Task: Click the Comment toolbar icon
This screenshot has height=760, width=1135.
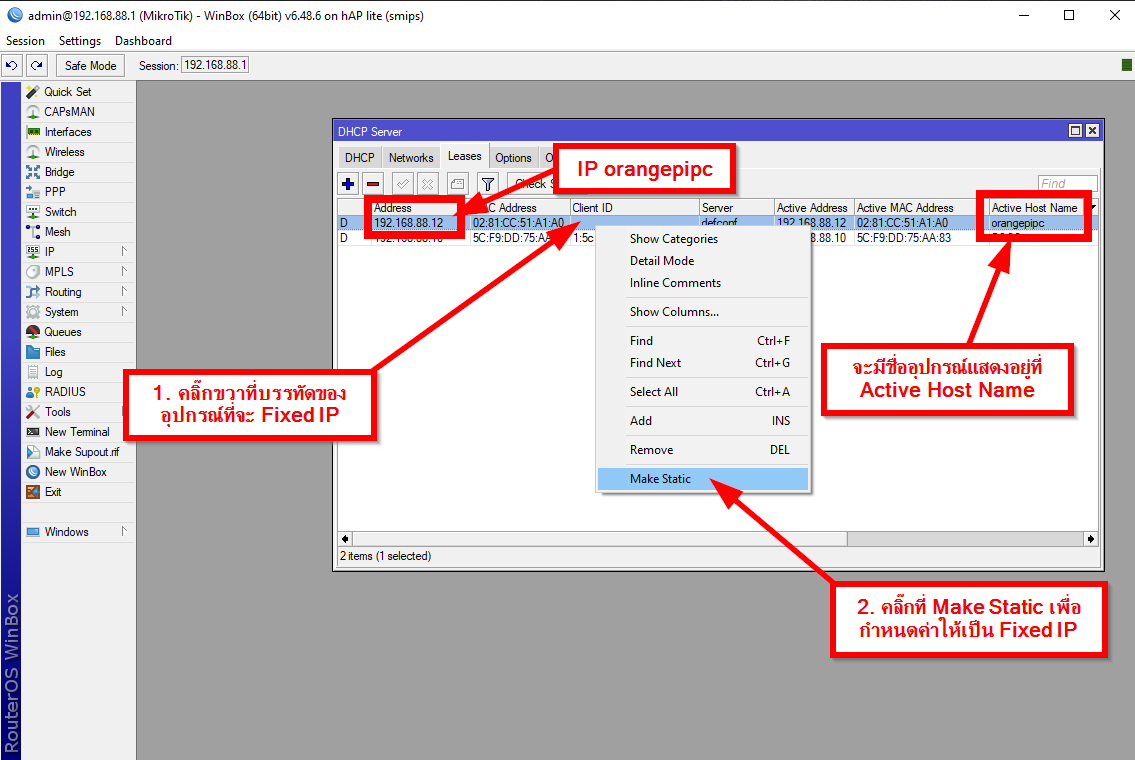Action: click(x=457, y=184)
